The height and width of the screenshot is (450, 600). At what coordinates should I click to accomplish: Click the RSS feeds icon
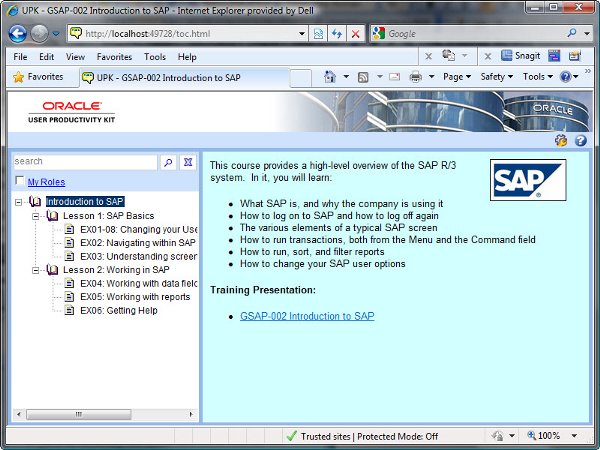pyautogui.click(x=363, y=77)
